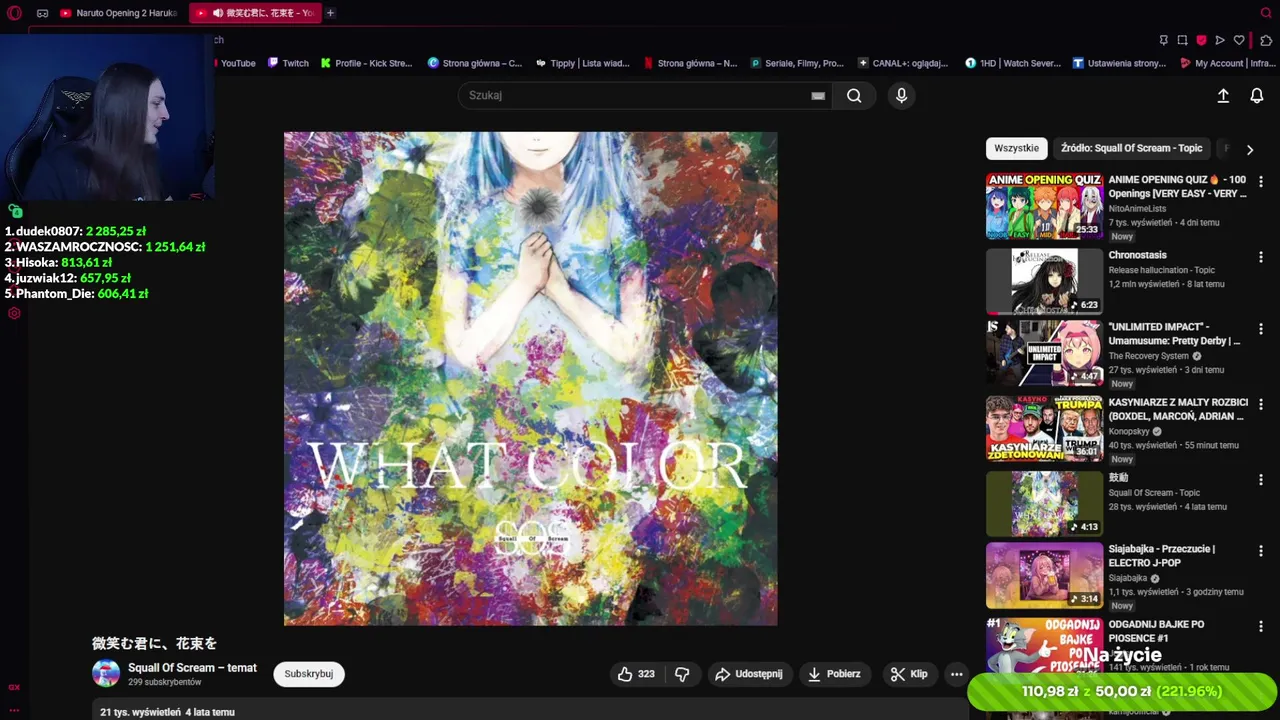Open a new browser tab with plus
Image resolution: width=1280 pixels, height=720 pixels.
point(330,13)
